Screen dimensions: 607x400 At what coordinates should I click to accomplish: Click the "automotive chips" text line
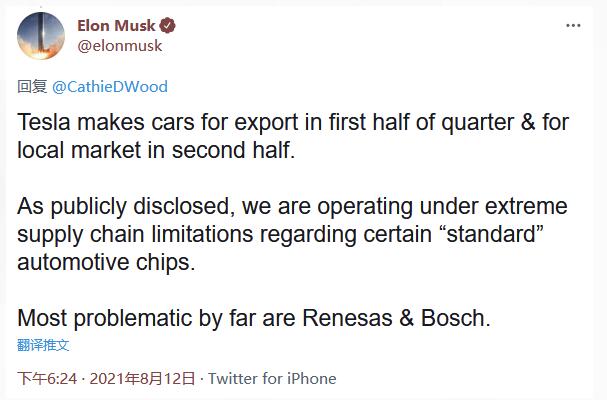[106, 262]
